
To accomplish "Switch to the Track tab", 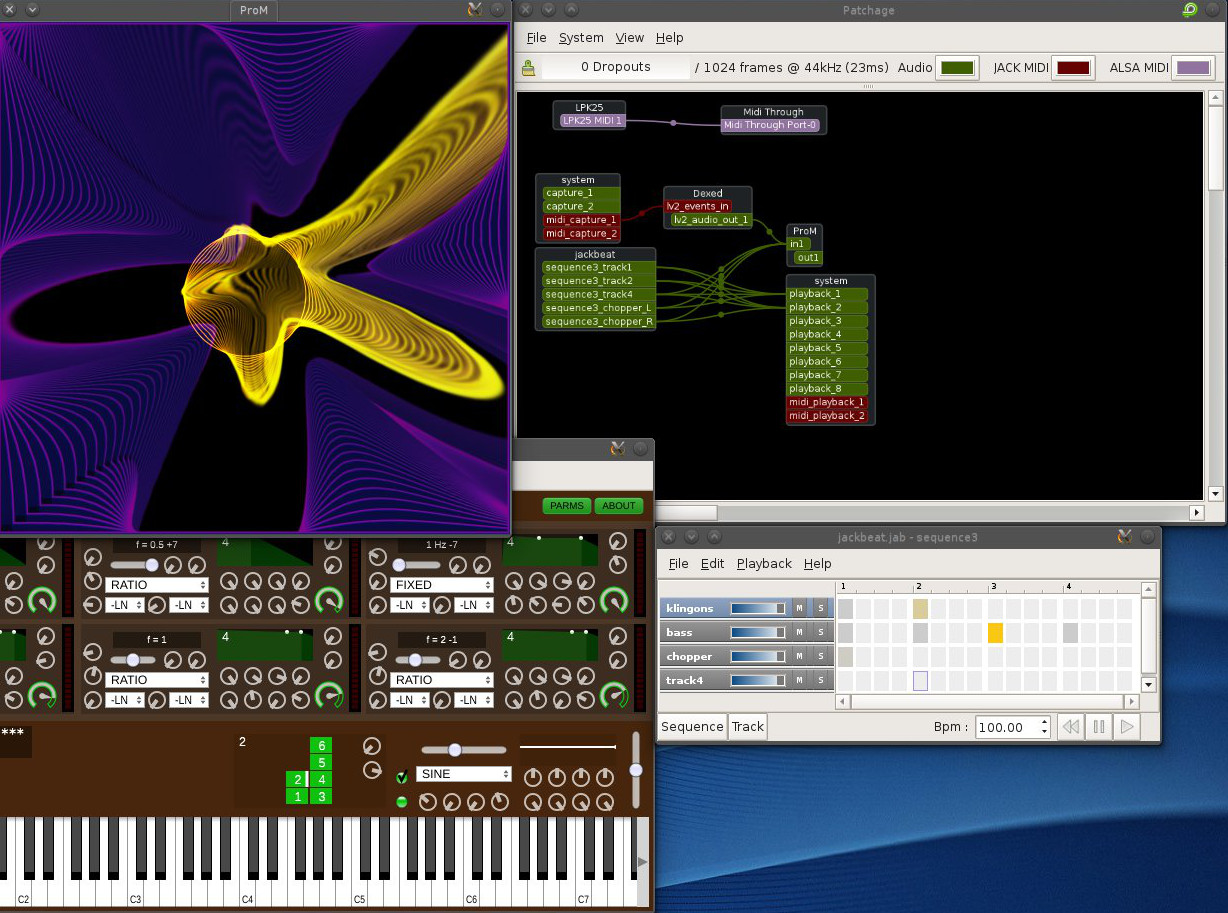I will [x=747, y=727].
